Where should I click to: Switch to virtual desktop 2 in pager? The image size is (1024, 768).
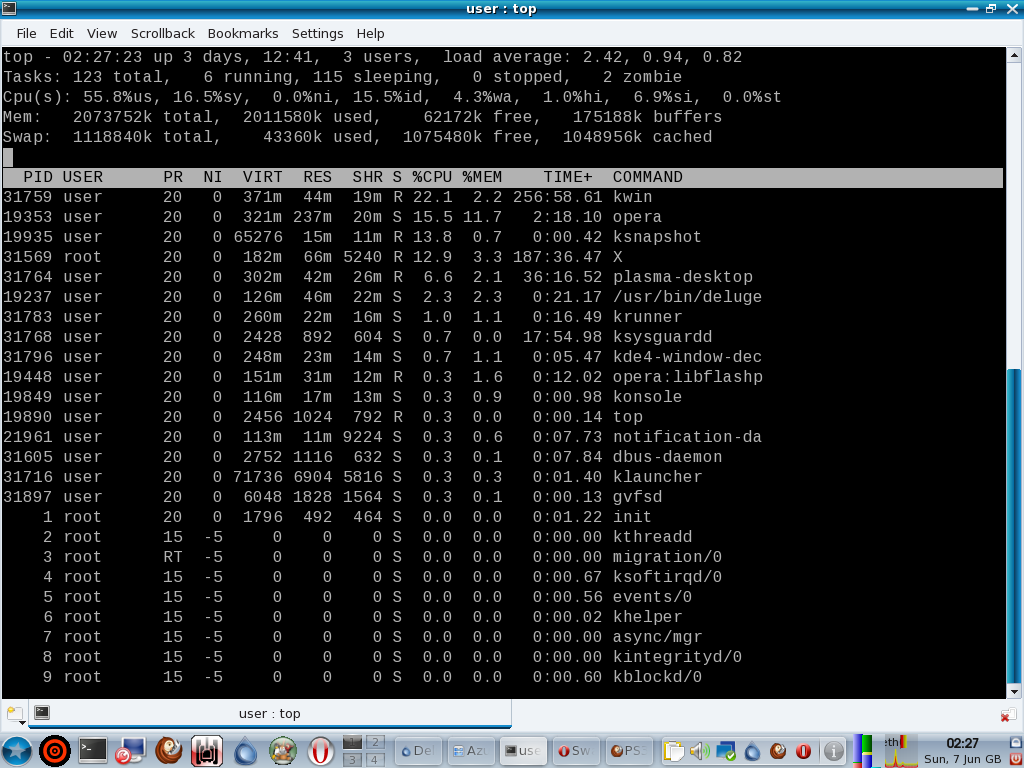[x=375, y=742]
